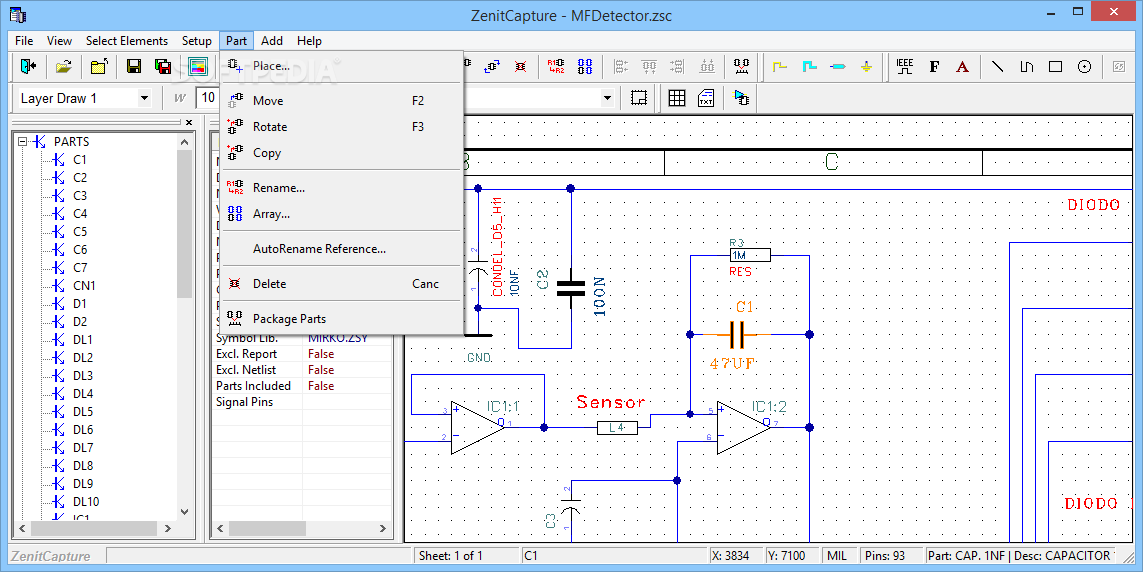The image size is (1143, 572).
Task: Select part D2 in the parts tree
Action: pyautogui.click(x=79, y=321)
